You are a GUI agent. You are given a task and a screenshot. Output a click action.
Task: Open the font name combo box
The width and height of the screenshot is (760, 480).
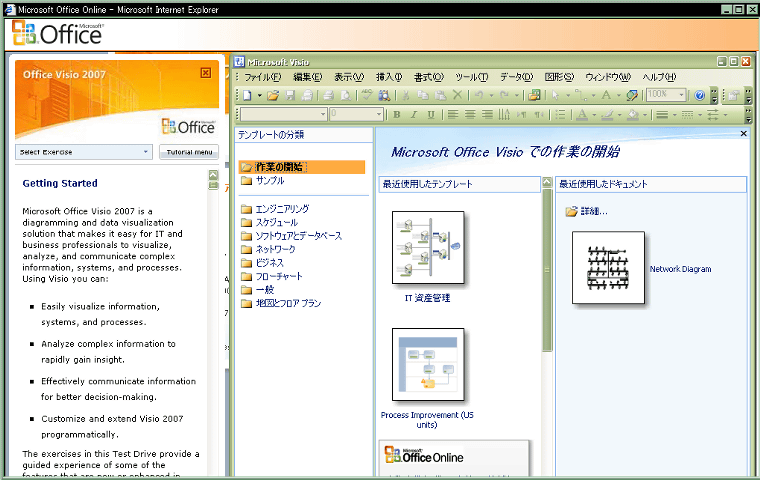click(x=284, y=114)
